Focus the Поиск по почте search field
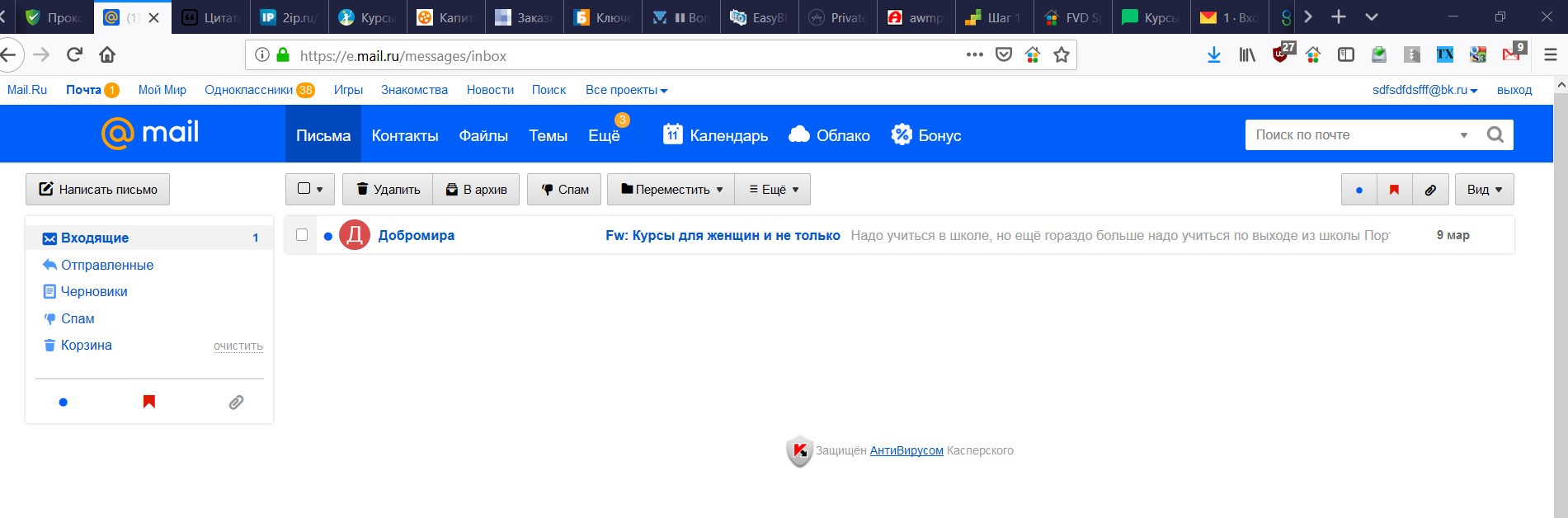 pos(1353,134)
